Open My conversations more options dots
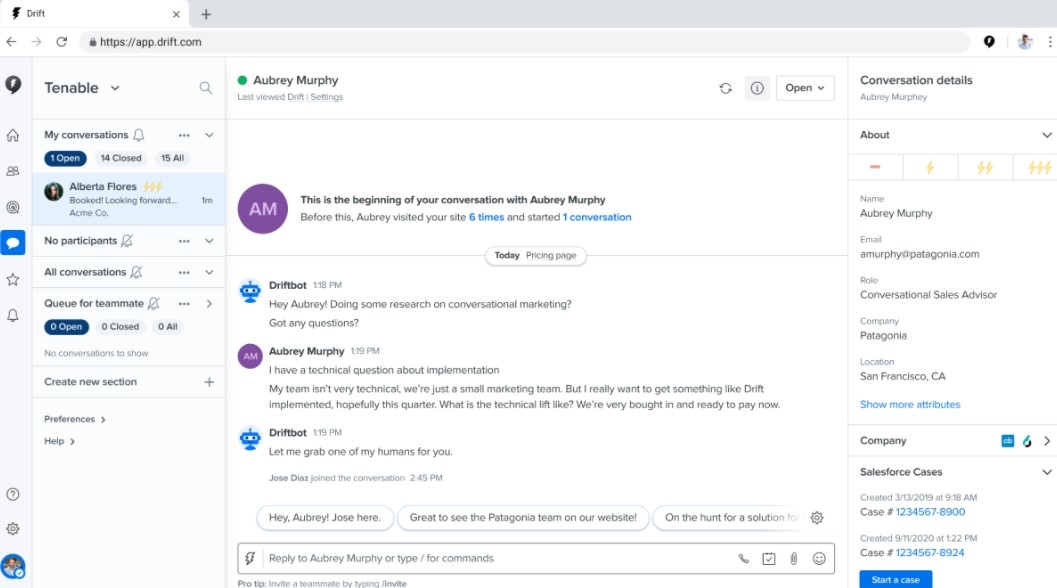 click(184, 136)
